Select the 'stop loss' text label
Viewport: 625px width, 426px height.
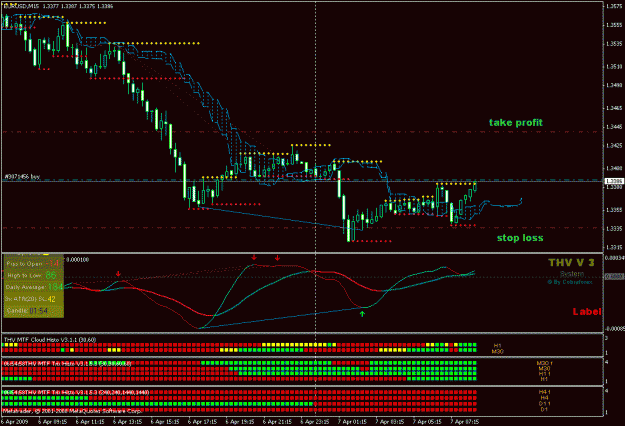(520, 238)
